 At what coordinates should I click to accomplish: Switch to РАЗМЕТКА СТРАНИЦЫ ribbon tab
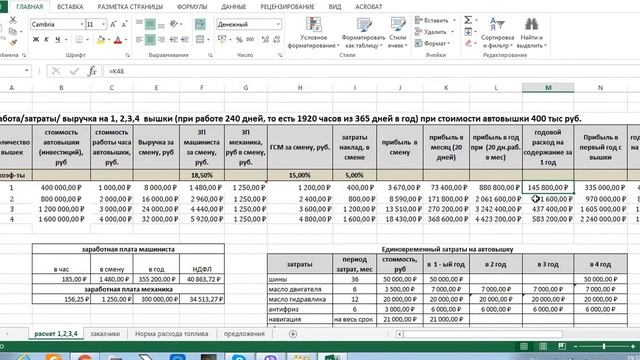130,7
